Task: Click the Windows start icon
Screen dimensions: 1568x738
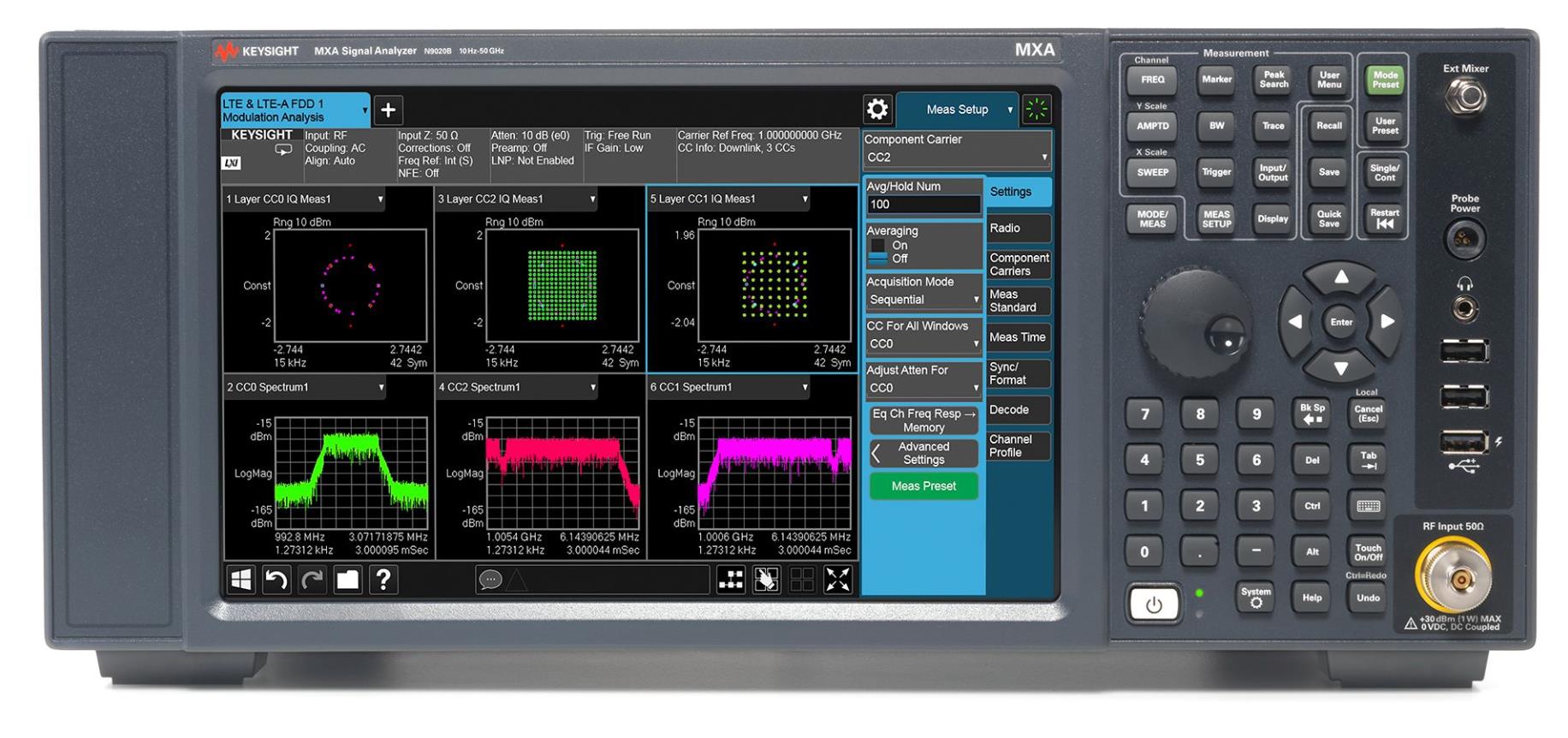Action: click(241, 580)
